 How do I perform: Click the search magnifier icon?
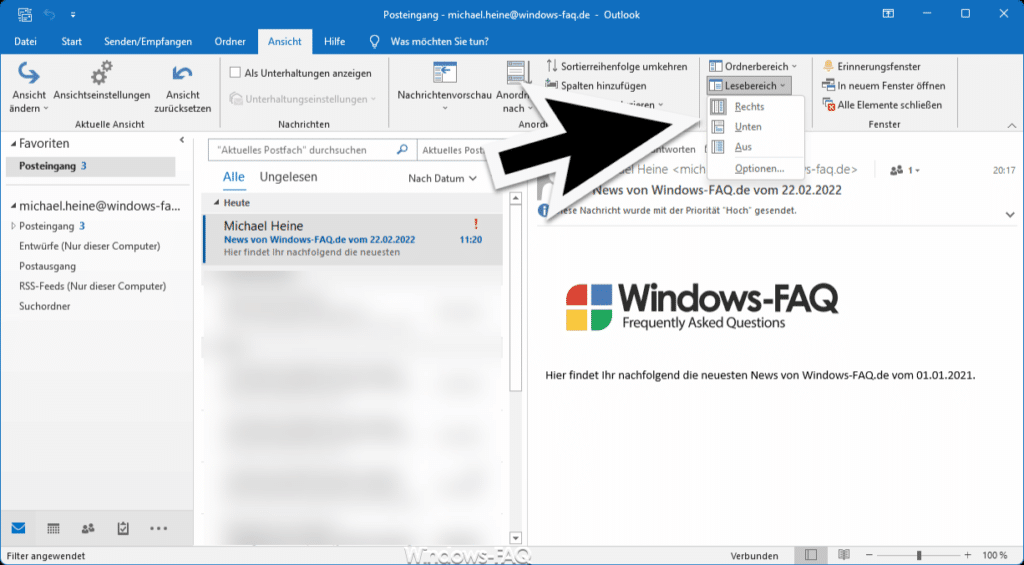pos(402,150)
